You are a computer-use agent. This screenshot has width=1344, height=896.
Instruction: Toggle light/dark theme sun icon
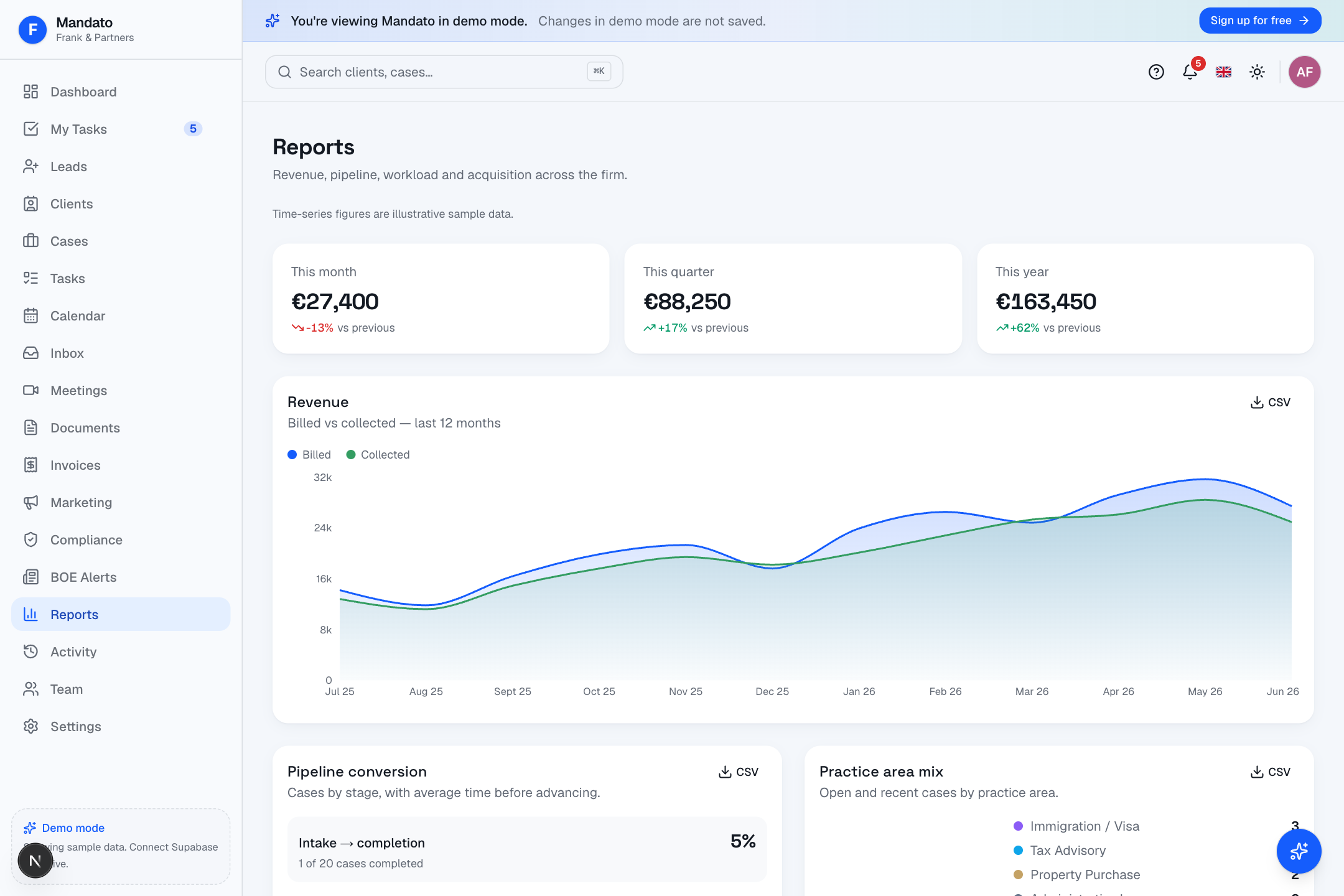click(x=1257, y=72)
